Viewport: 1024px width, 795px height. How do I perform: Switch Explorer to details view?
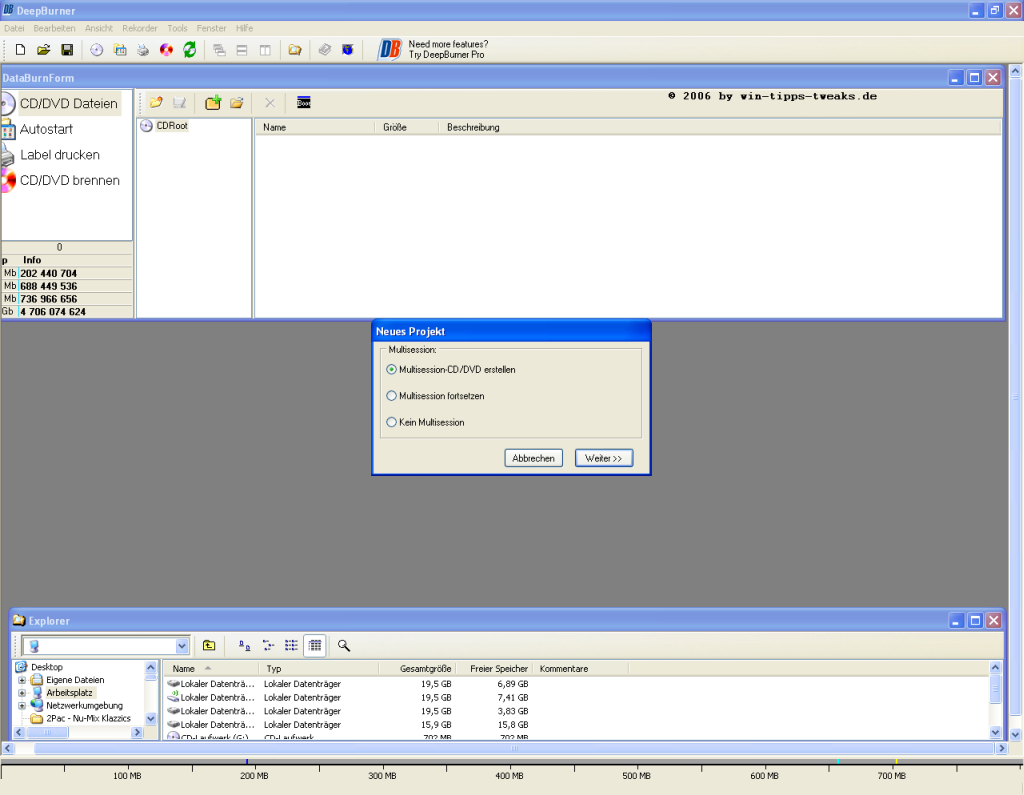point(315,645)
